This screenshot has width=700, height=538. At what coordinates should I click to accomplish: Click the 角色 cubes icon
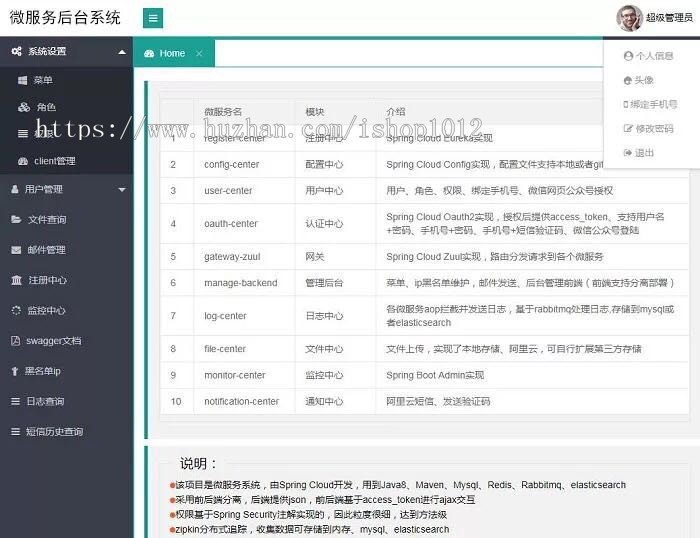[24, 107]
